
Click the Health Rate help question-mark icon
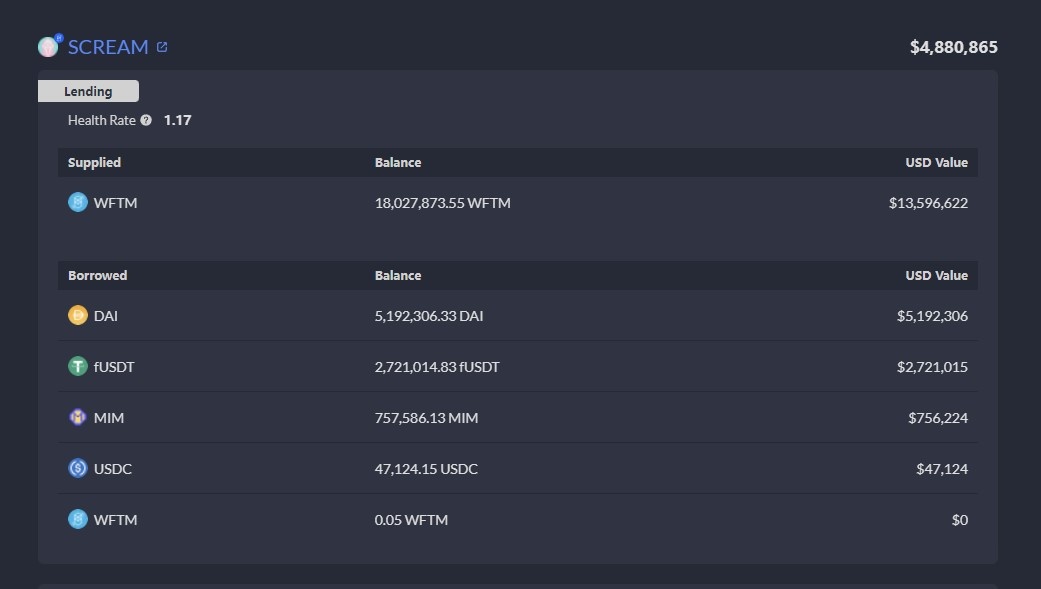click(x=146, y=120)
